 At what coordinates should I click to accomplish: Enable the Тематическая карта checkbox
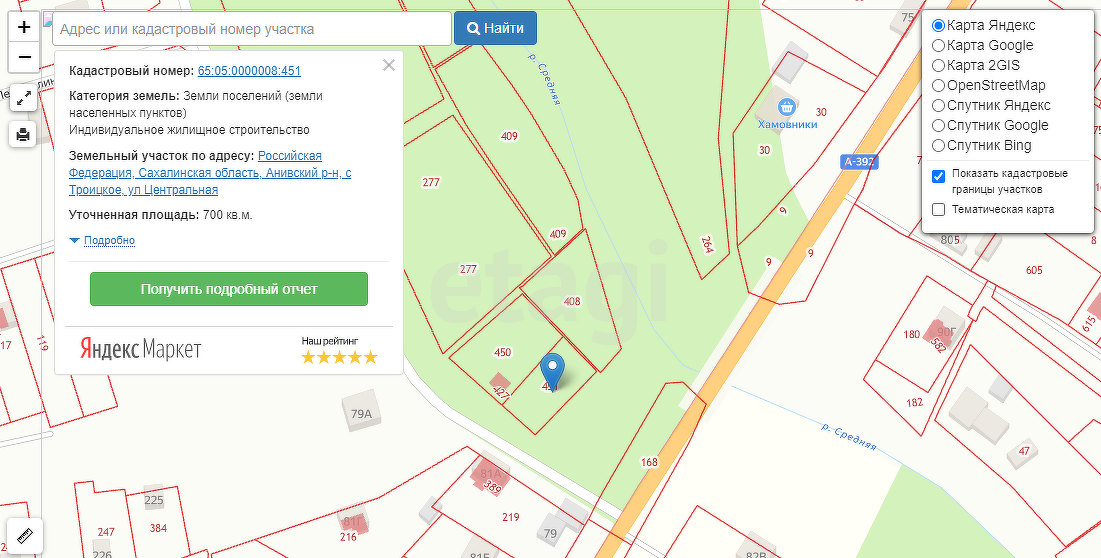[x=938, y=209]
